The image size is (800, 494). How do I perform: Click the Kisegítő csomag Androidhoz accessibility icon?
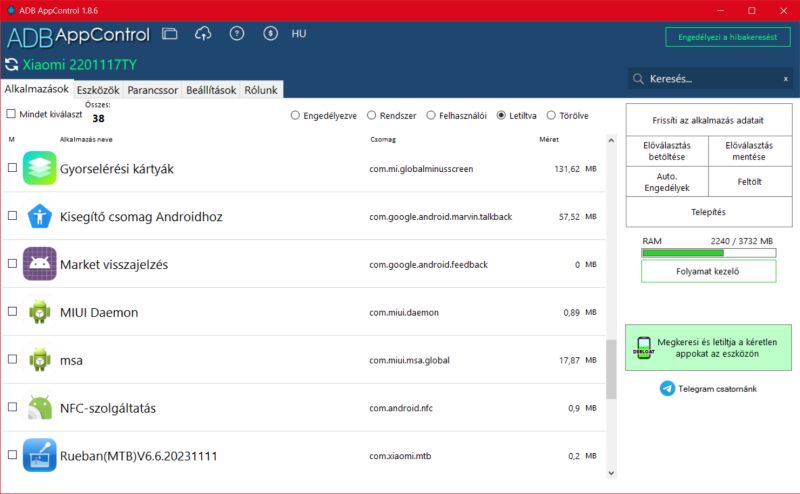40,216
